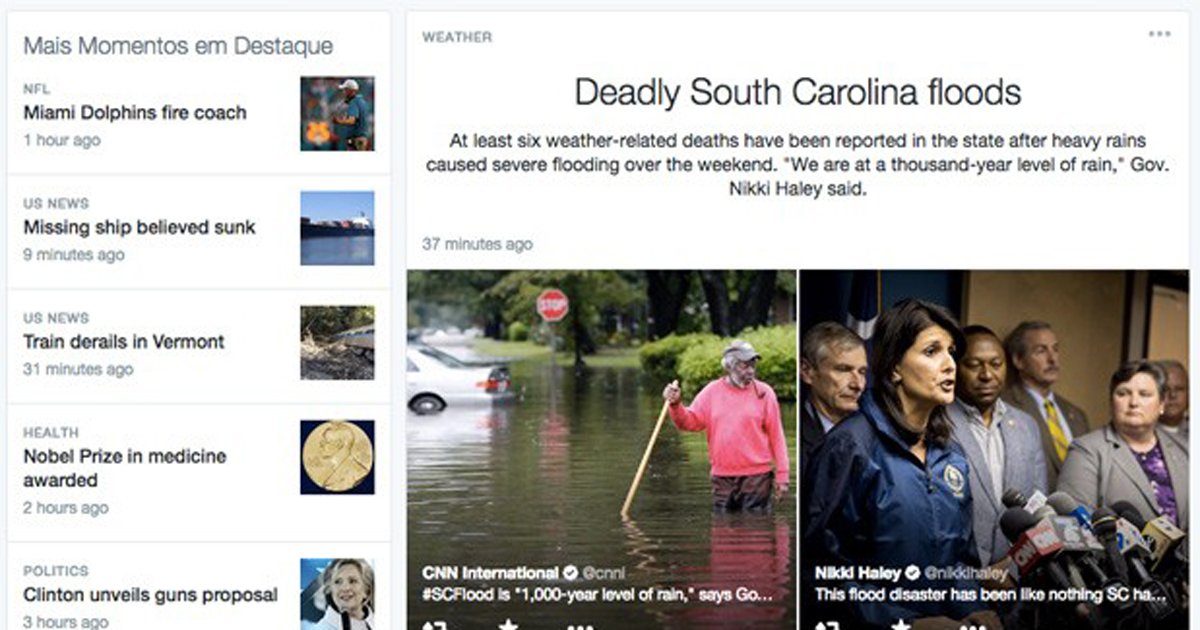The image size is (1200, 630).
Task: Click the CNN International verified badge
Action: (x=571, y=573)
